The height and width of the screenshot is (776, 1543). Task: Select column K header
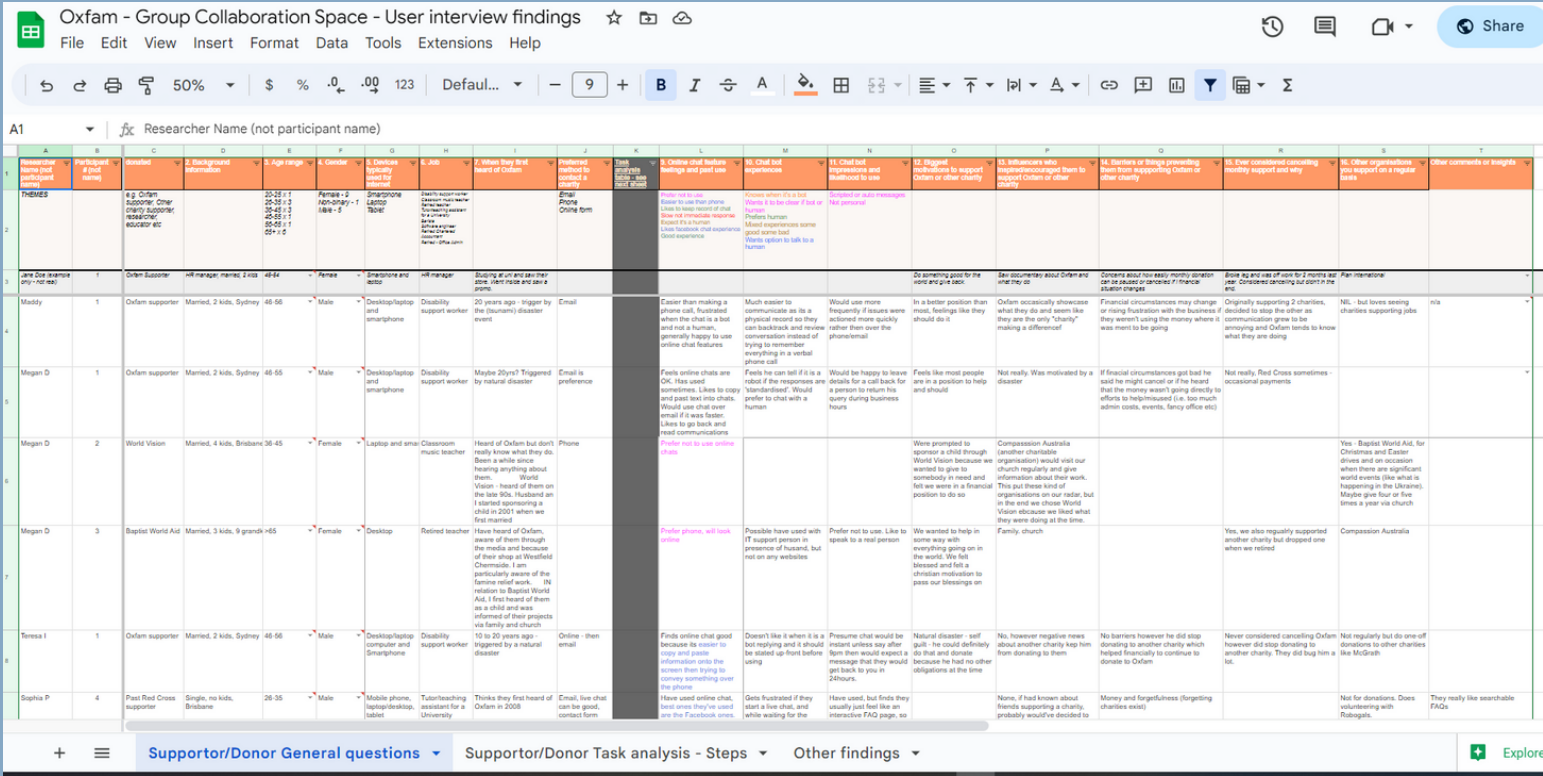point(634,151)
